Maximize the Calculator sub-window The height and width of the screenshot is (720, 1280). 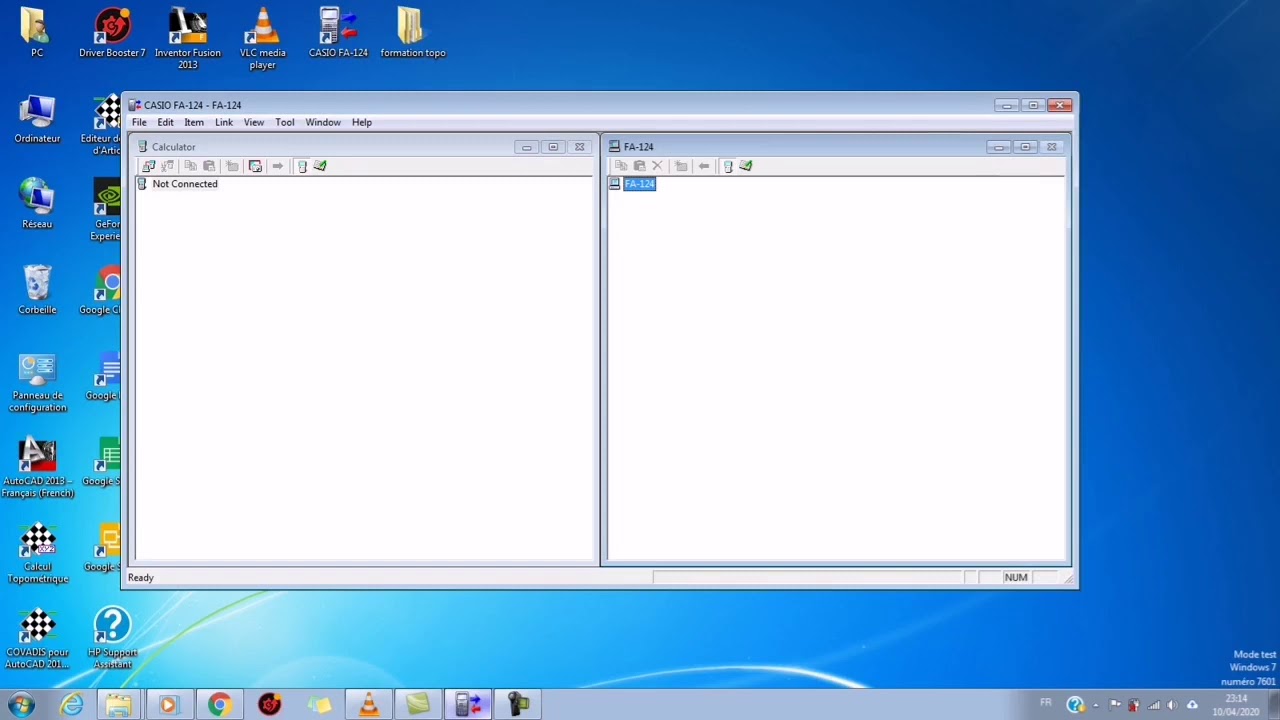click(553, 147)
